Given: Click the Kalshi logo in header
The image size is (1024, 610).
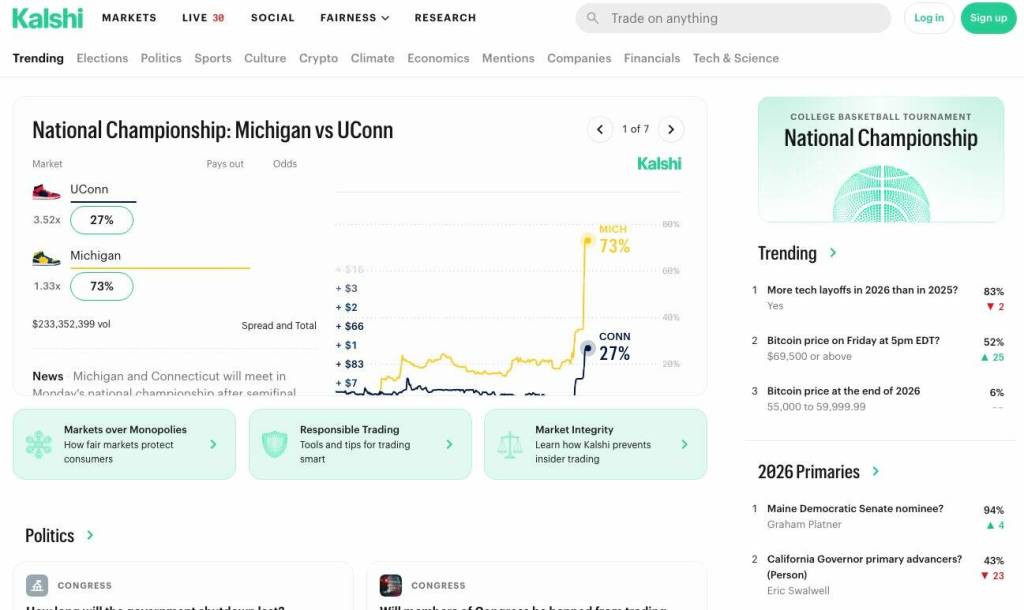Looking at the screenshot, I should [x=47, y=17].
